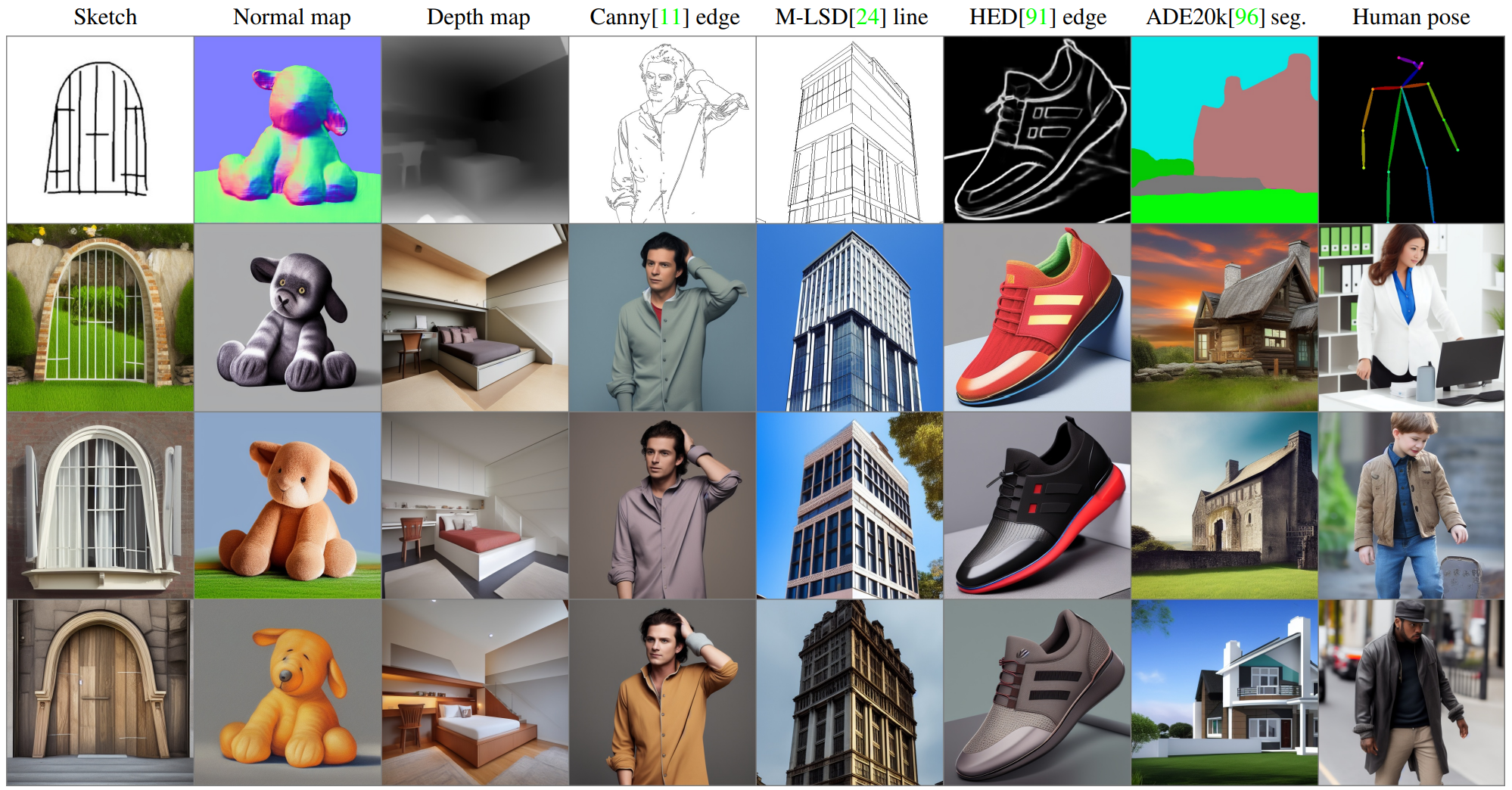The height and width of the screenshot is (790, 1512).
Task: Select the human pose skeleton image
Action: 1411,129
